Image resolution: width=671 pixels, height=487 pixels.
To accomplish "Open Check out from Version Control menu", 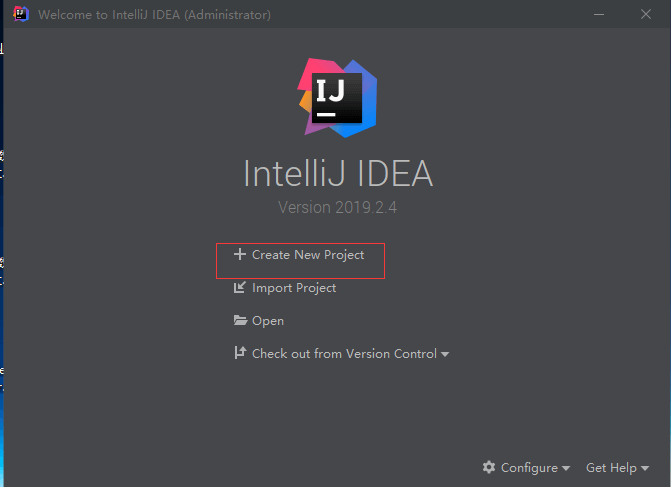I will click(344, 353).
